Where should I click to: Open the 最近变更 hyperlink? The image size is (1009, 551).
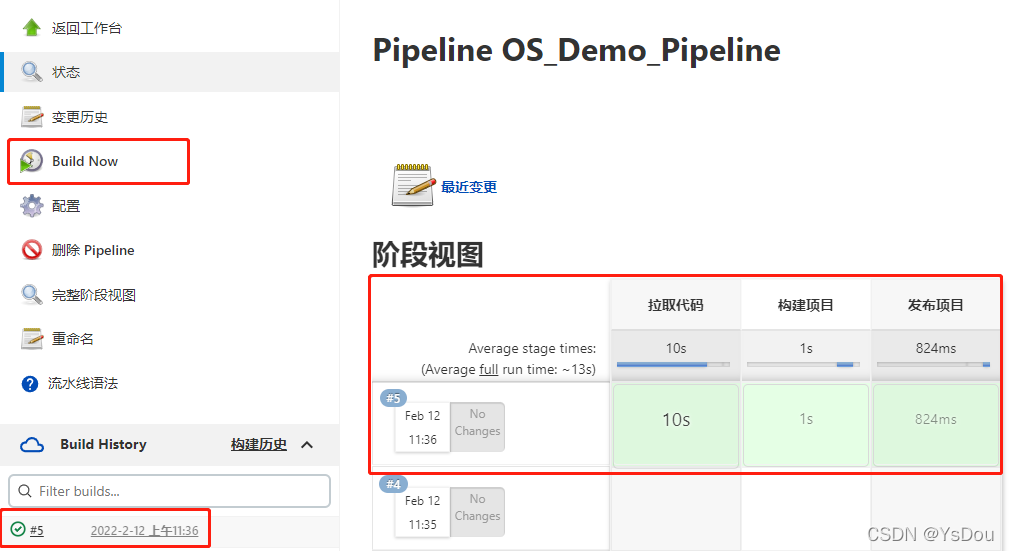point(468,187)
